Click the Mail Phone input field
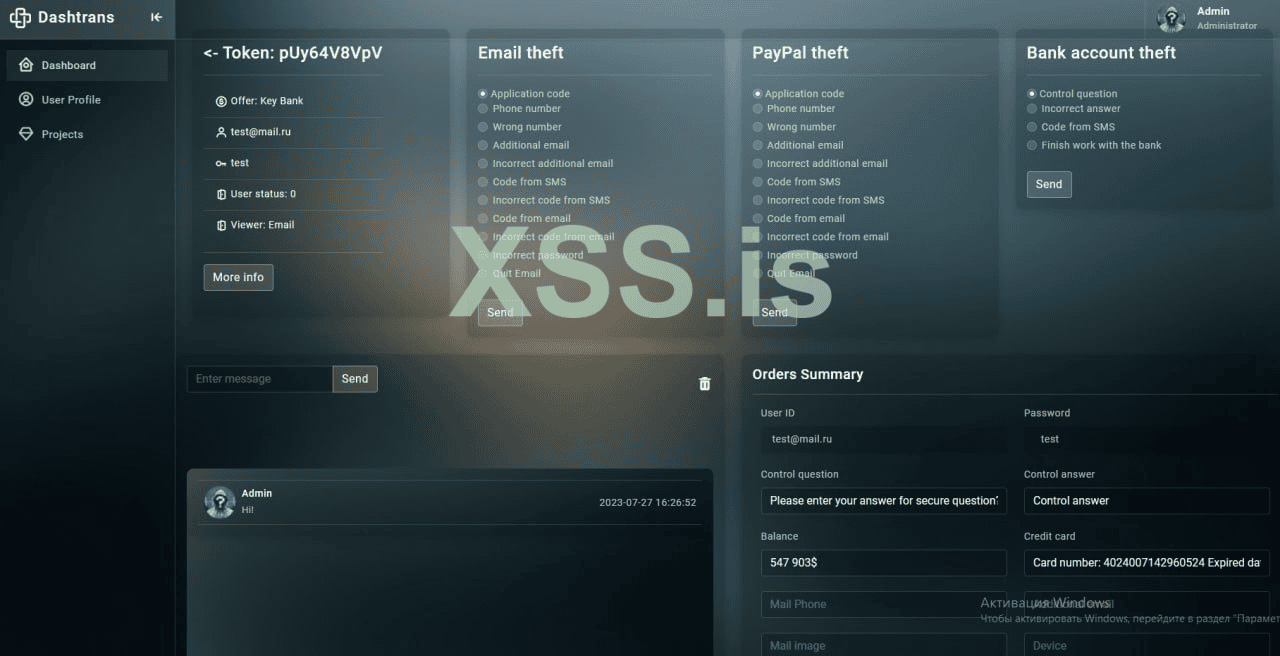This screenshot has width=1280, height=656. [884, 604]
